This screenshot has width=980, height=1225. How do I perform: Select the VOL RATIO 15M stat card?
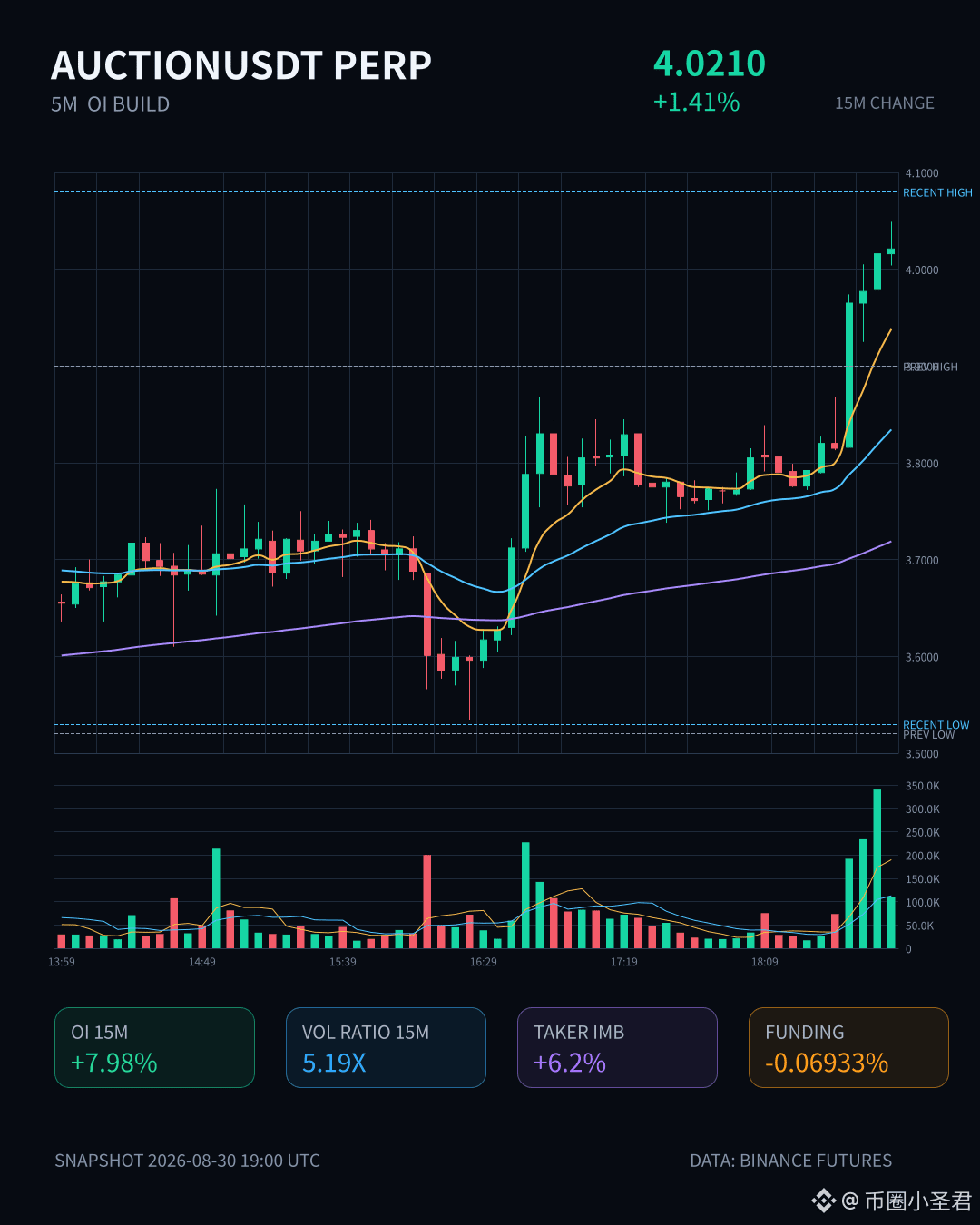(386, 1047)
